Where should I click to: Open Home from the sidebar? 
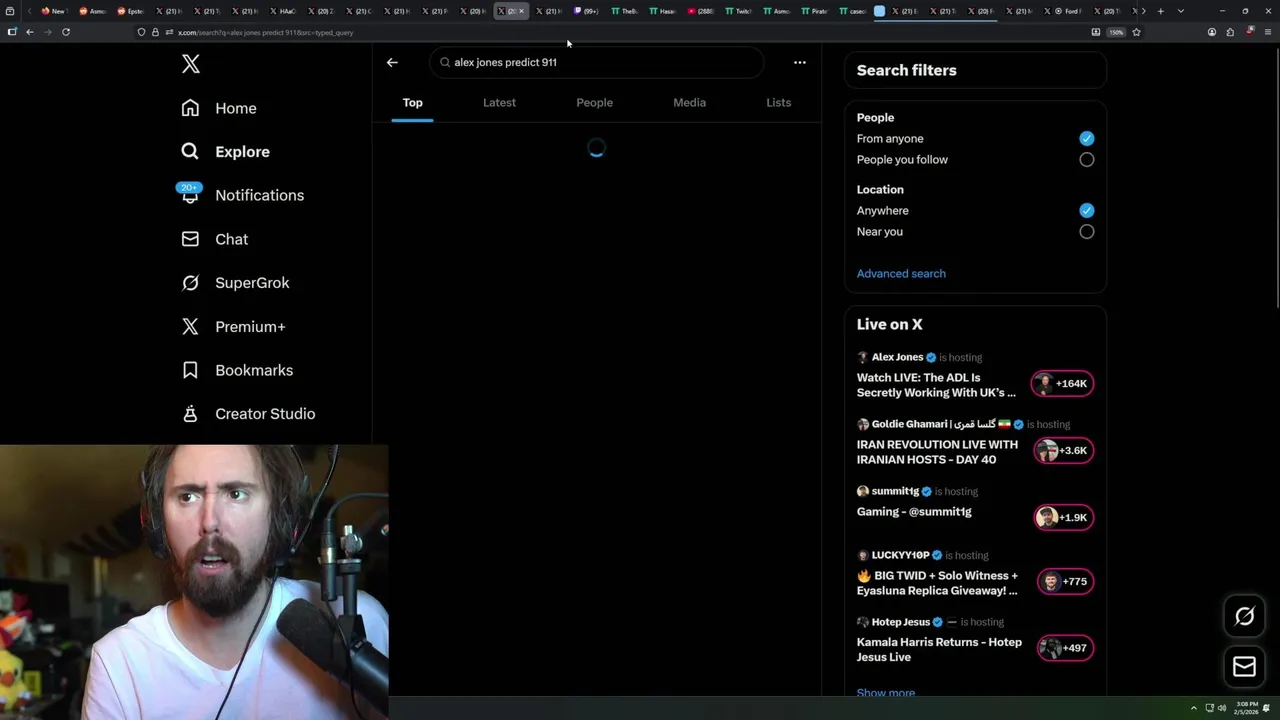coord(219,108)
